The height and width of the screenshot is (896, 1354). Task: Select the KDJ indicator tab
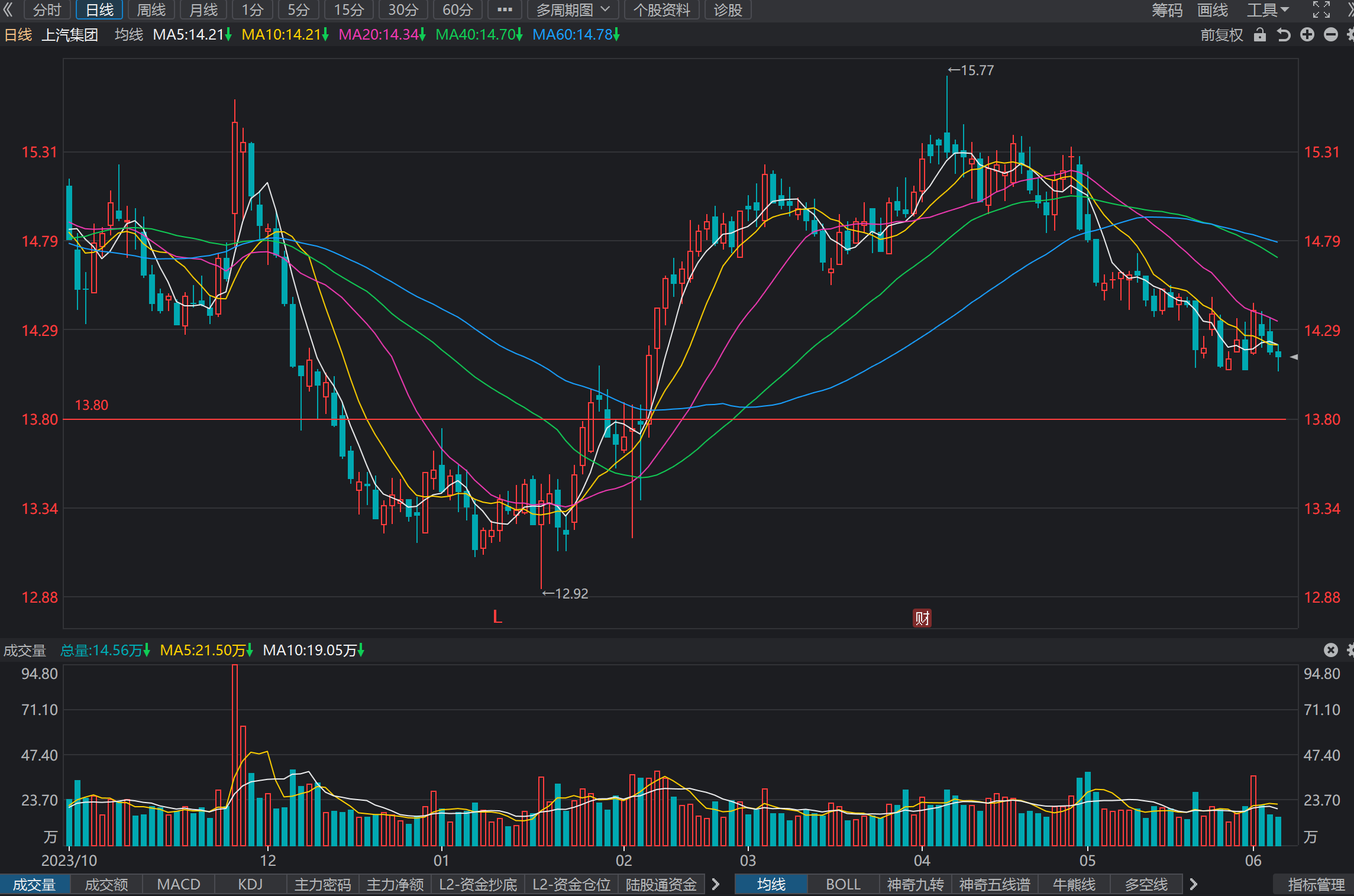click(250, 885)
